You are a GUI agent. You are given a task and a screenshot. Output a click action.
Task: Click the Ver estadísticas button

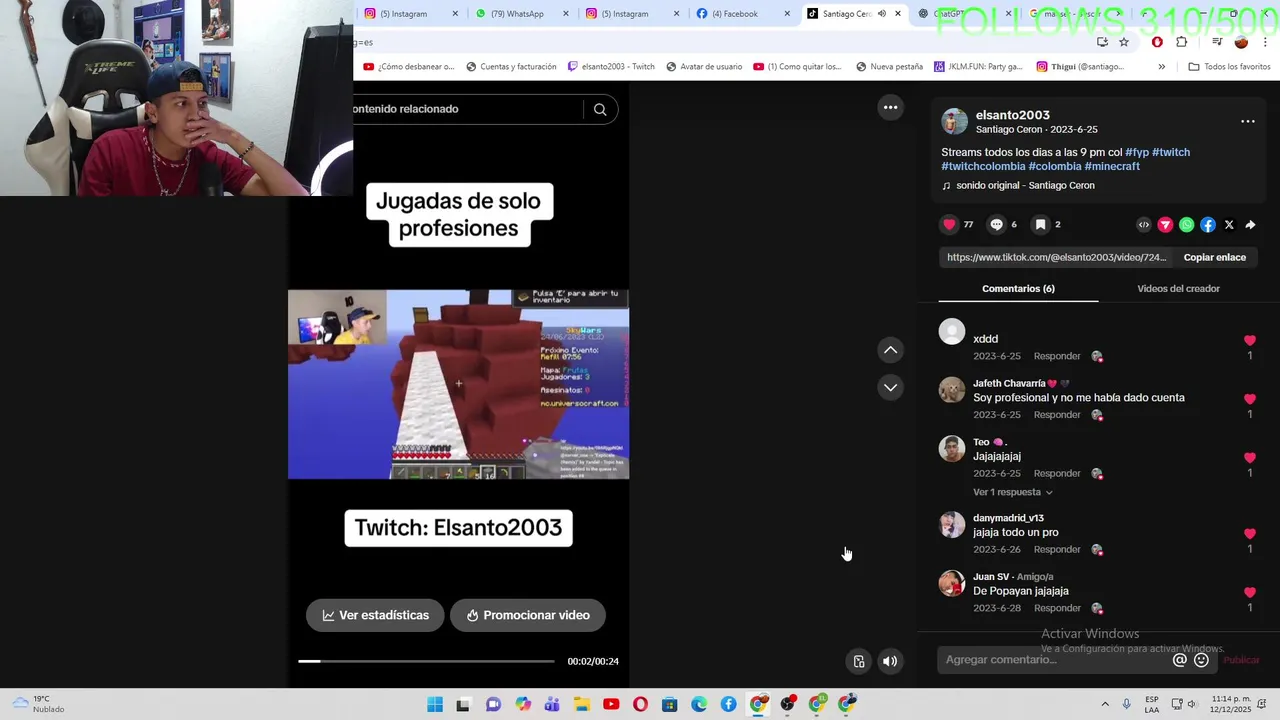[375, 615]
